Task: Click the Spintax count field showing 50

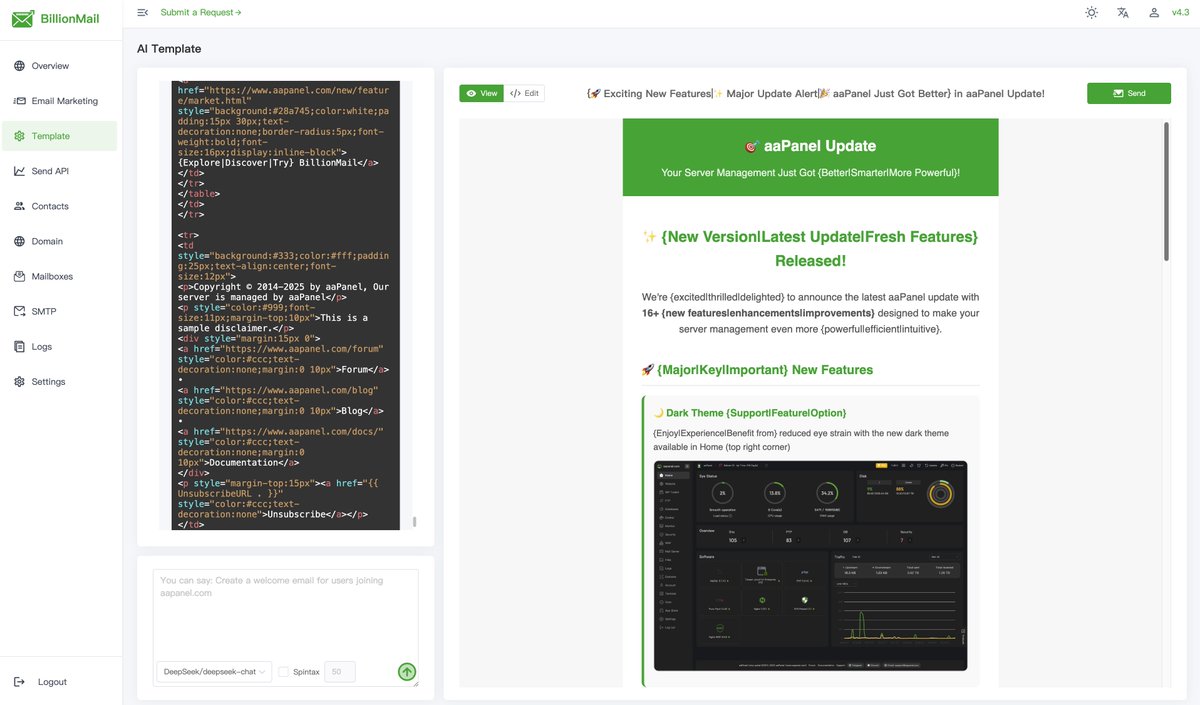Action: click(340, 672)
